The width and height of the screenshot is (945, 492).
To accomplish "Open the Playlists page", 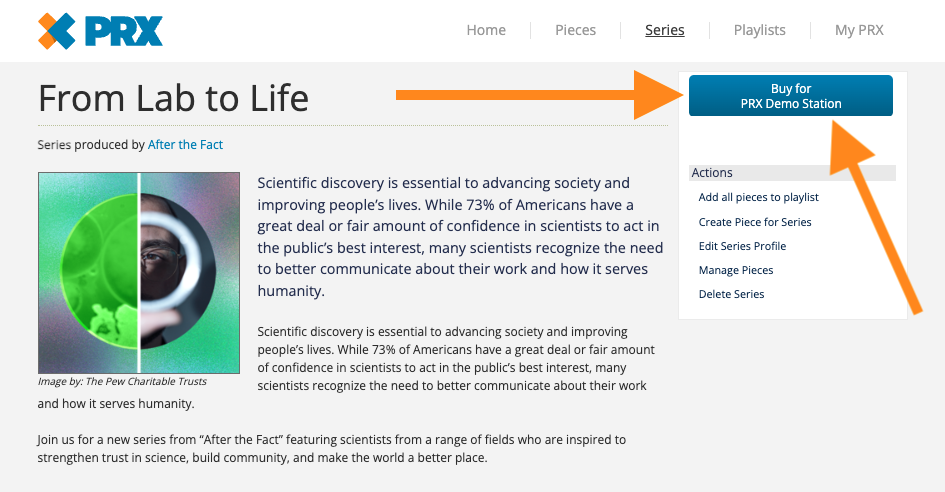I will click(759, 30).
